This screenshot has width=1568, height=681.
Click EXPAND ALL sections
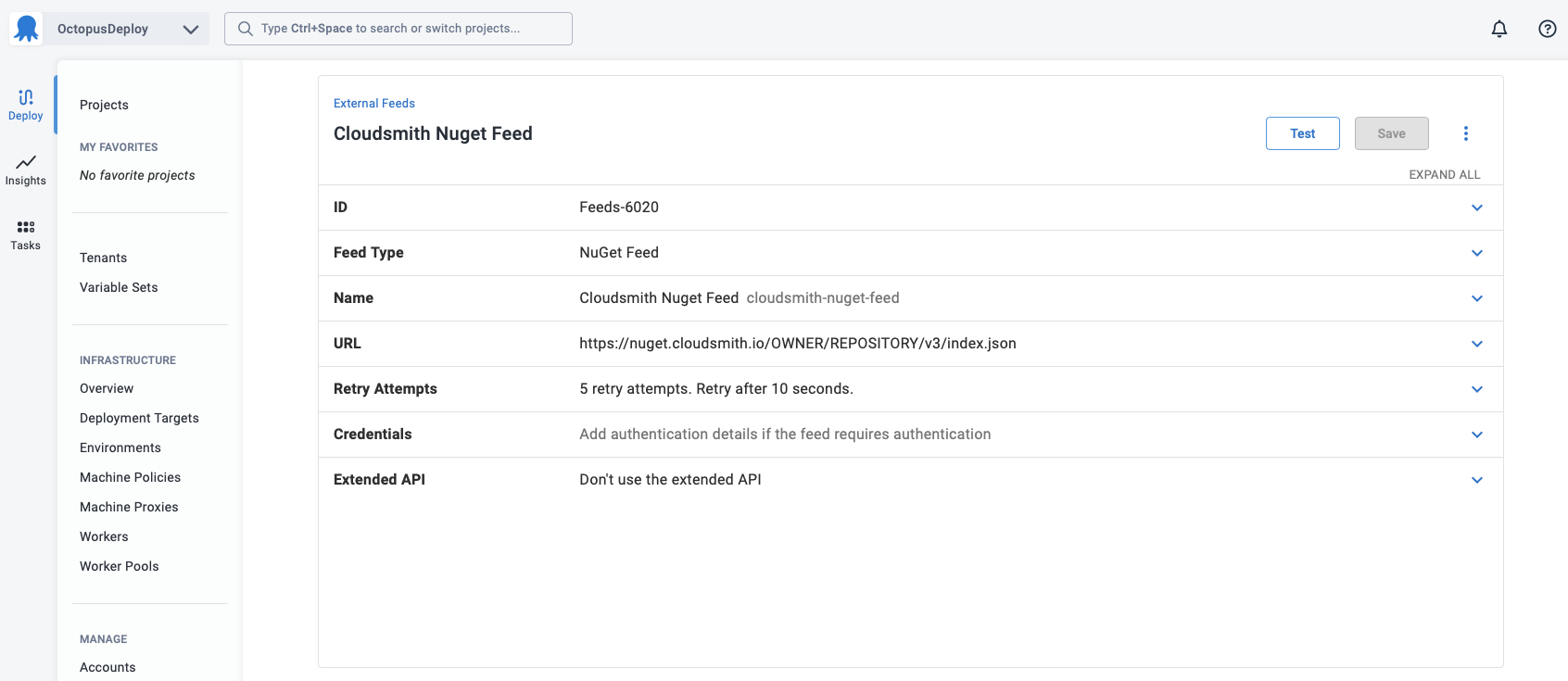(x=1444, y=174)
